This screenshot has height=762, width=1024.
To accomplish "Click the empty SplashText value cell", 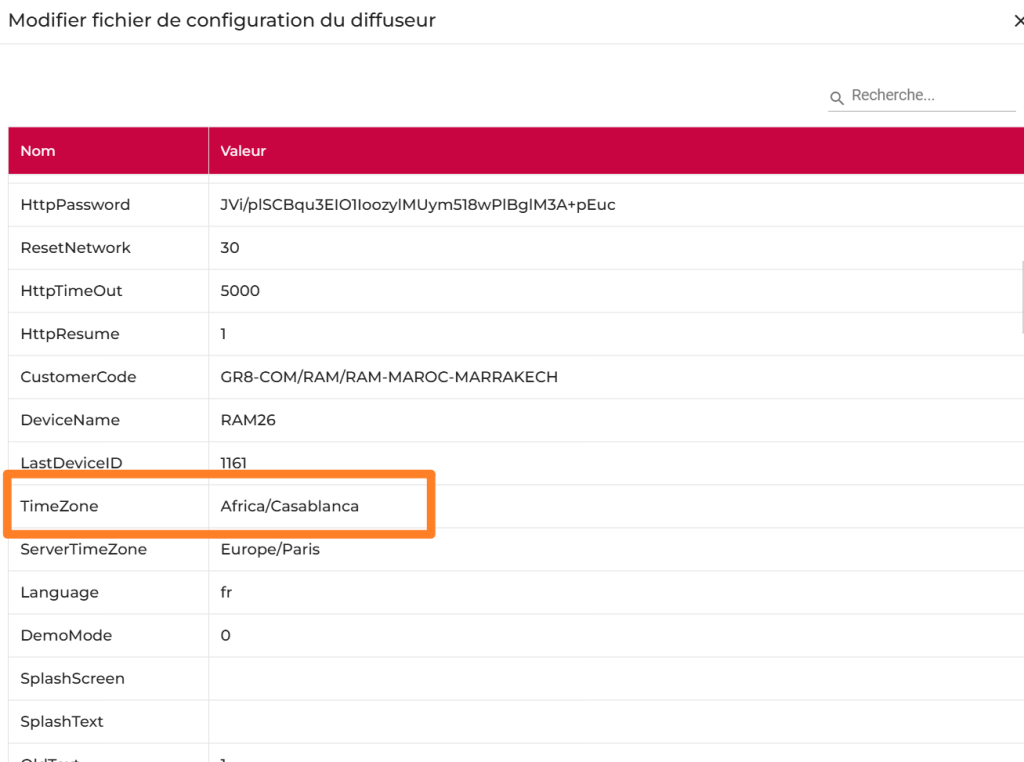I will (600, 721).
